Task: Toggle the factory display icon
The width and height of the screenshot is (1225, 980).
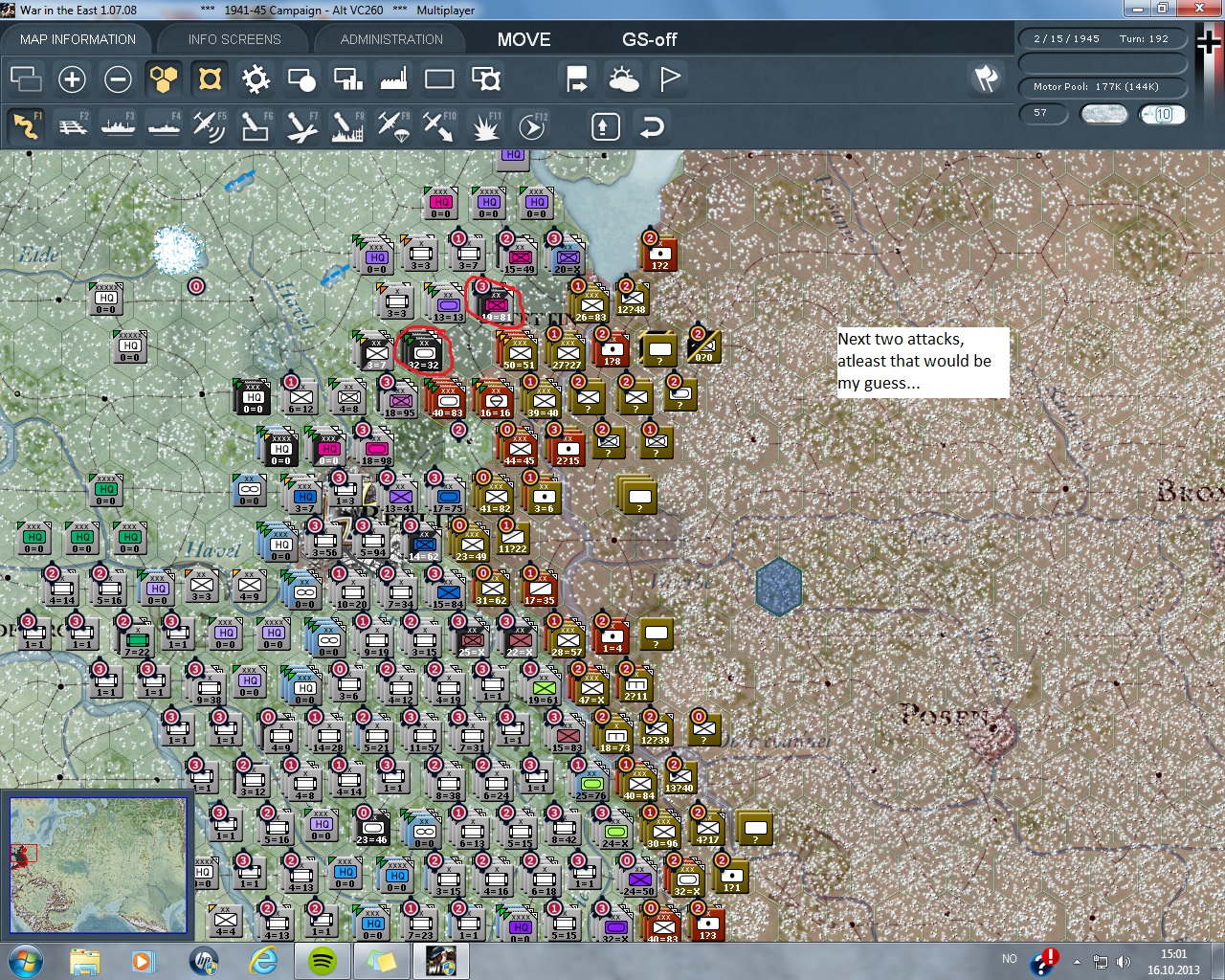Action: [x=393, y=79]
